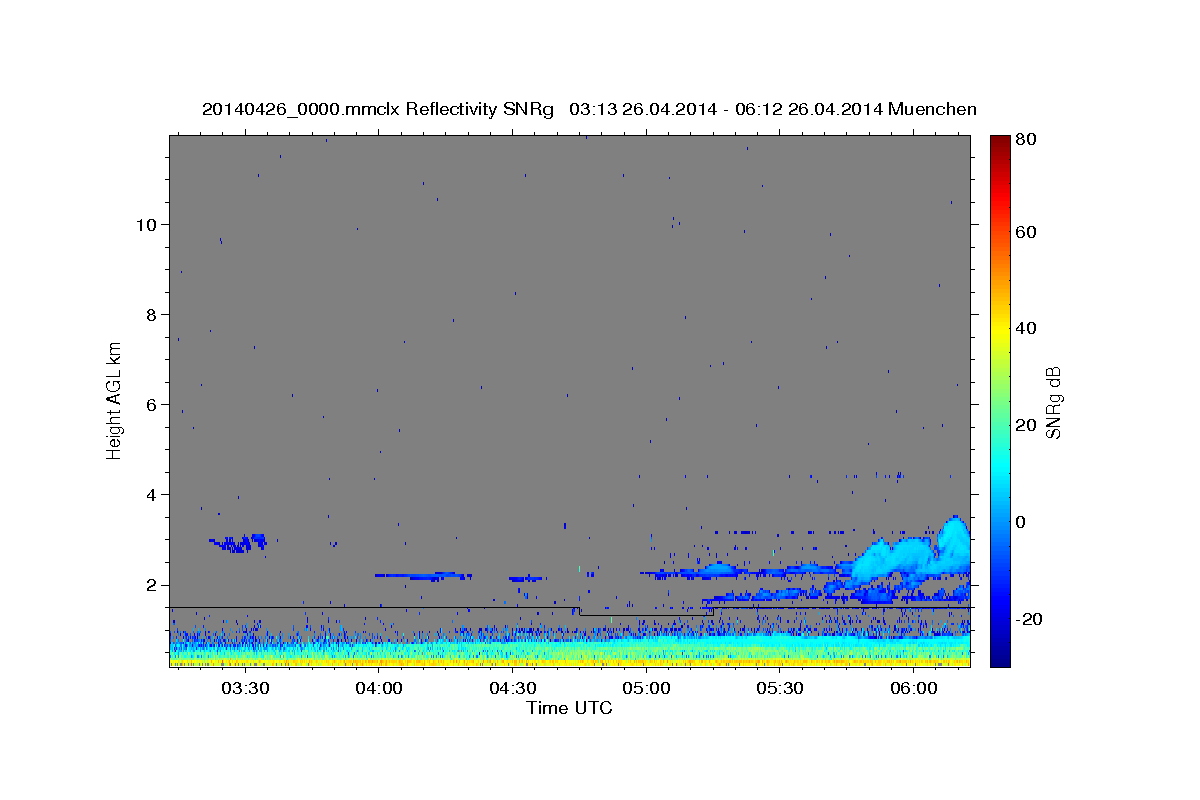The image size is (1200, 800).
Task: Click the 05:00 time tick label
Action: pyautogui.click(x=646, y=689)
